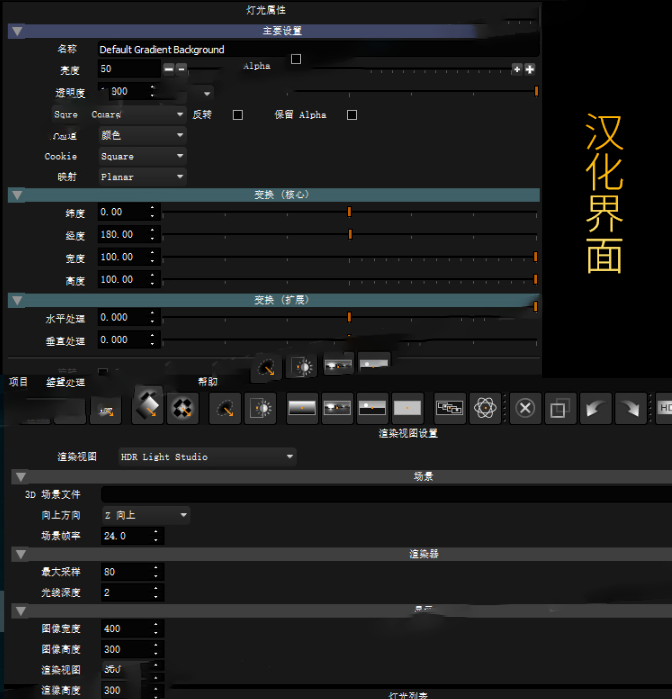Toggle the 保留 Alpha checkbox

[352, 115]
